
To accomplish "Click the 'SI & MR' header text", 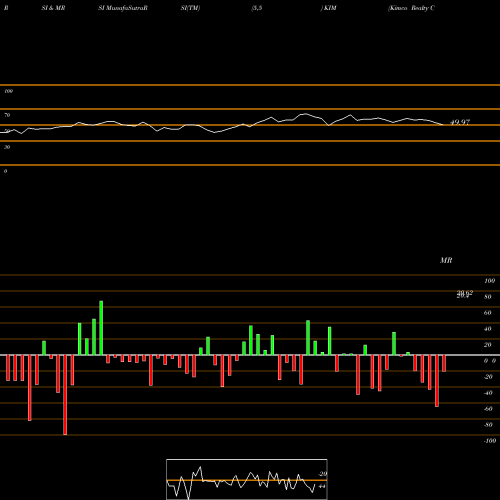I will point(53,8).
